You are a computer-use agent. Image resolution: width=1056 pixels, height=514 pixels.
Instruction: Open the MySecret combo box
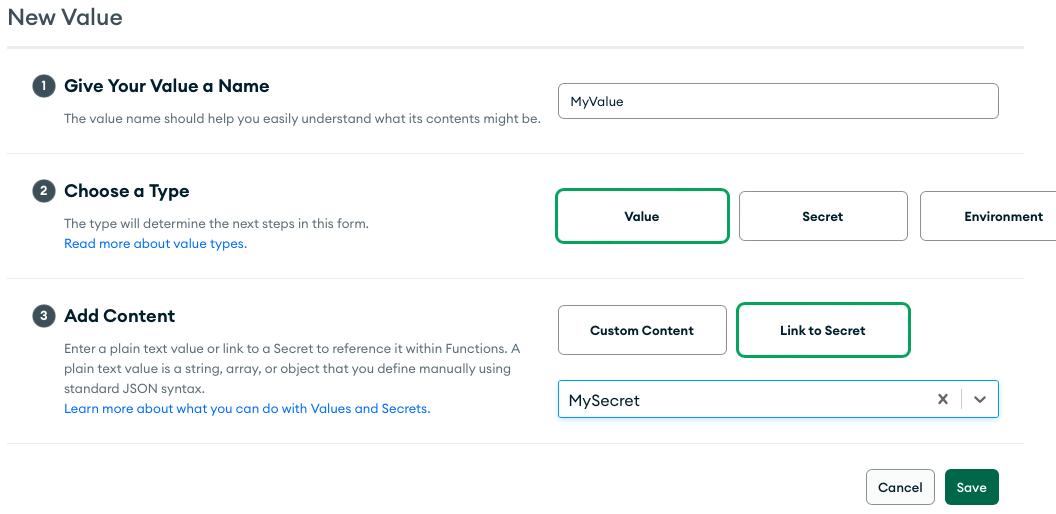pos(778,399)
